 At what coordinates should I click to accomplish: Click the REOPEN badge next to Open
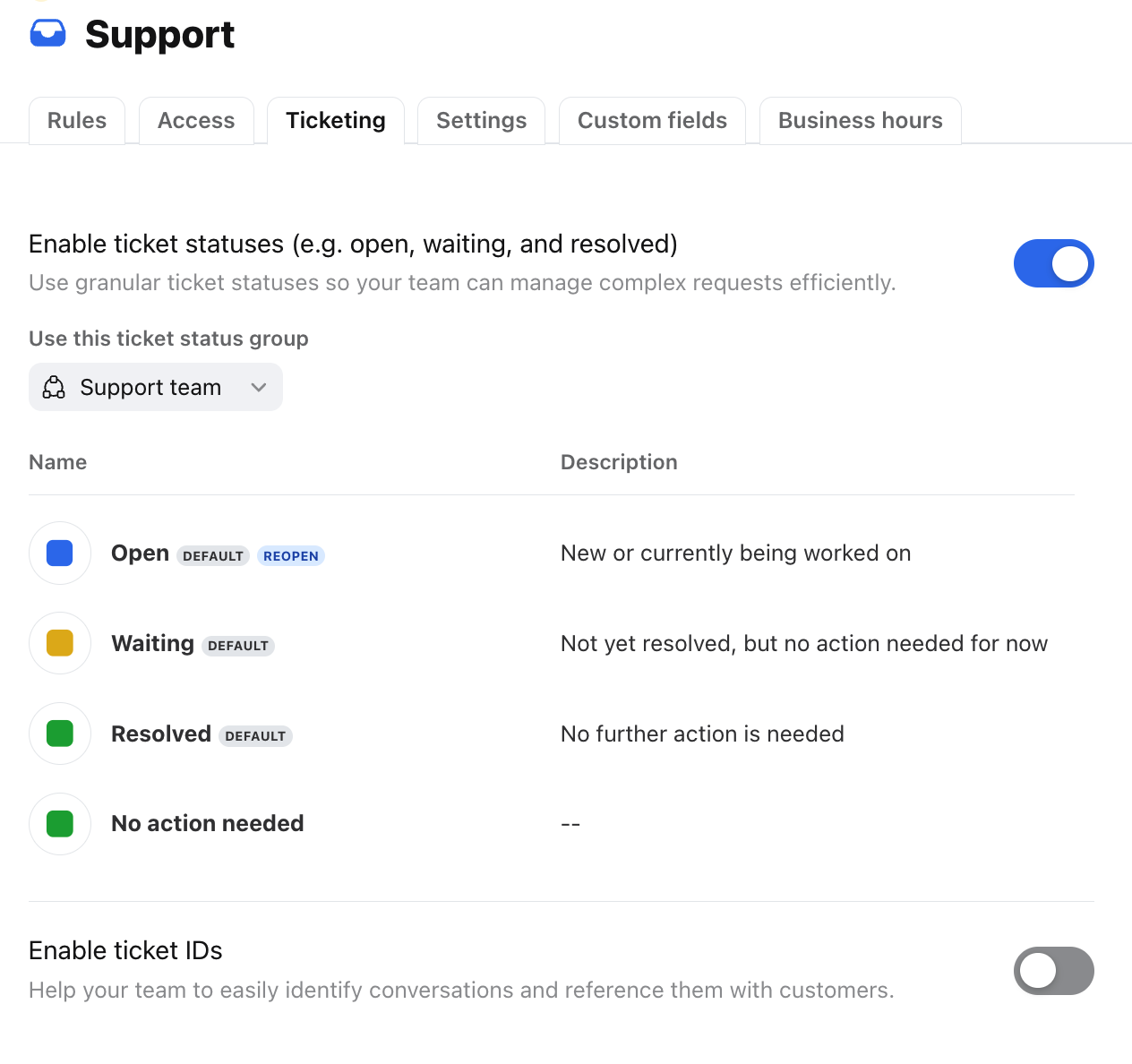pyautogui.click(x=291, y=555)
